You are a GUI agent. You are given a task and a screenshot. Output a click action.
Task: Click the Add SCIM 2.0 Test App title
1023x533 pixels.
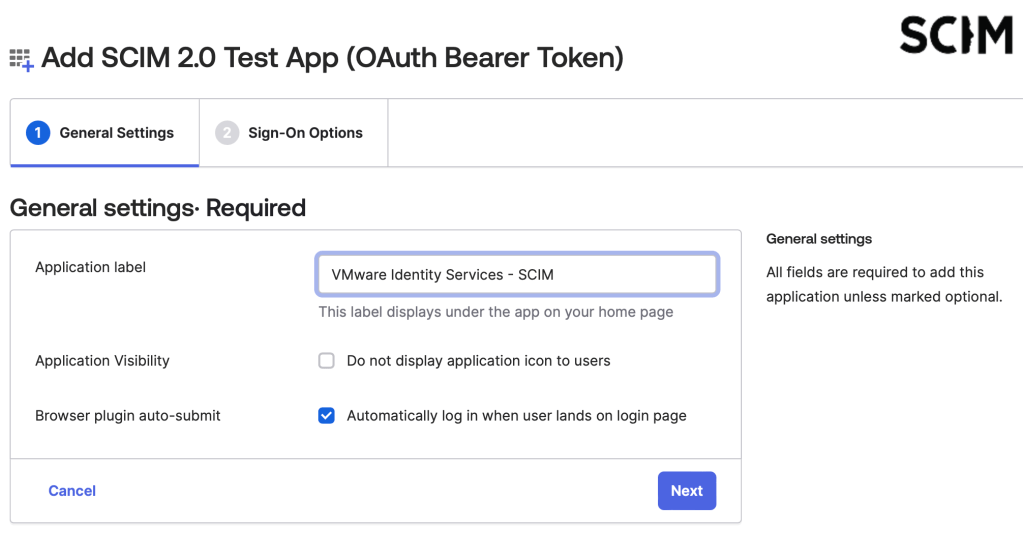332,58
